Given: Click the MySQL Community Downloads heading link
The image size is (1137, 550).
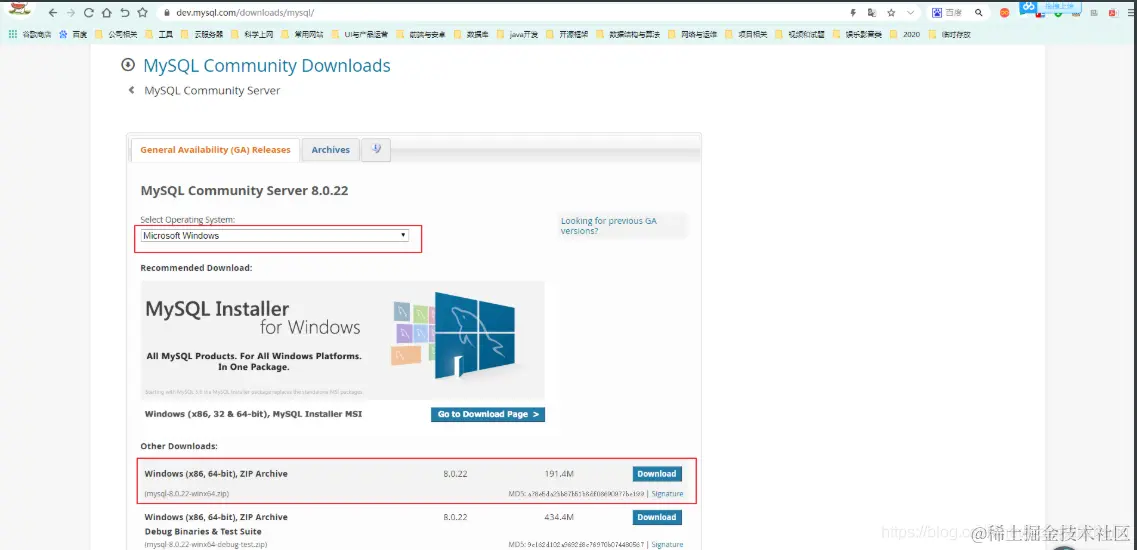Looking at the screenshot, I should pyautogui.click(x=267, y=65).
